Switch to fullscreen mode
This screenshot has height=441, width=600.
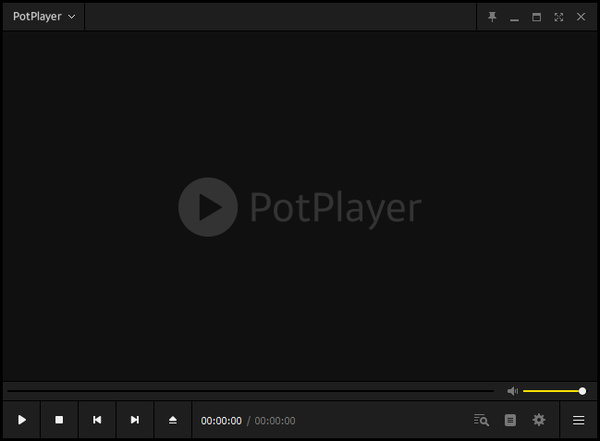(559, 17)
